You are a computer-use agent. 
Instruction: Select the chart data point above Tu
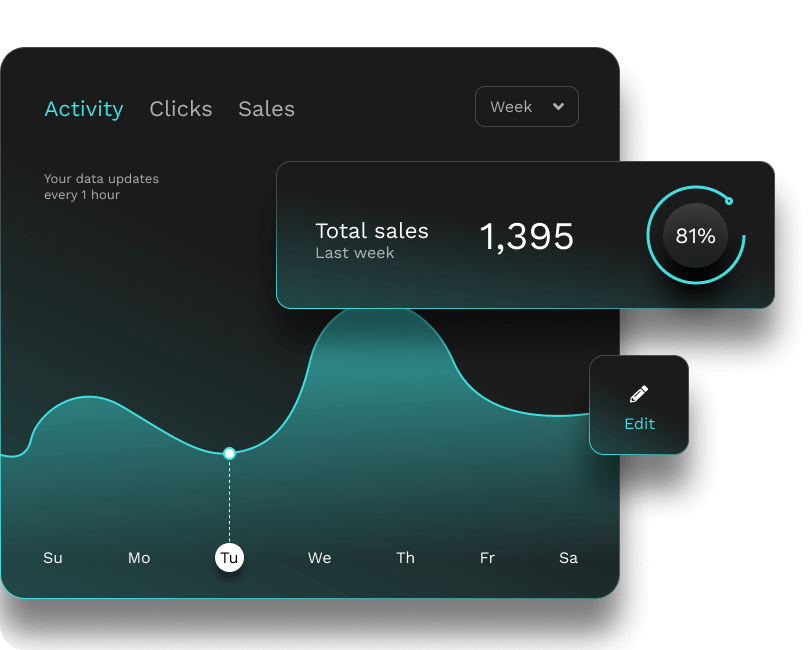tap(229, 453)
